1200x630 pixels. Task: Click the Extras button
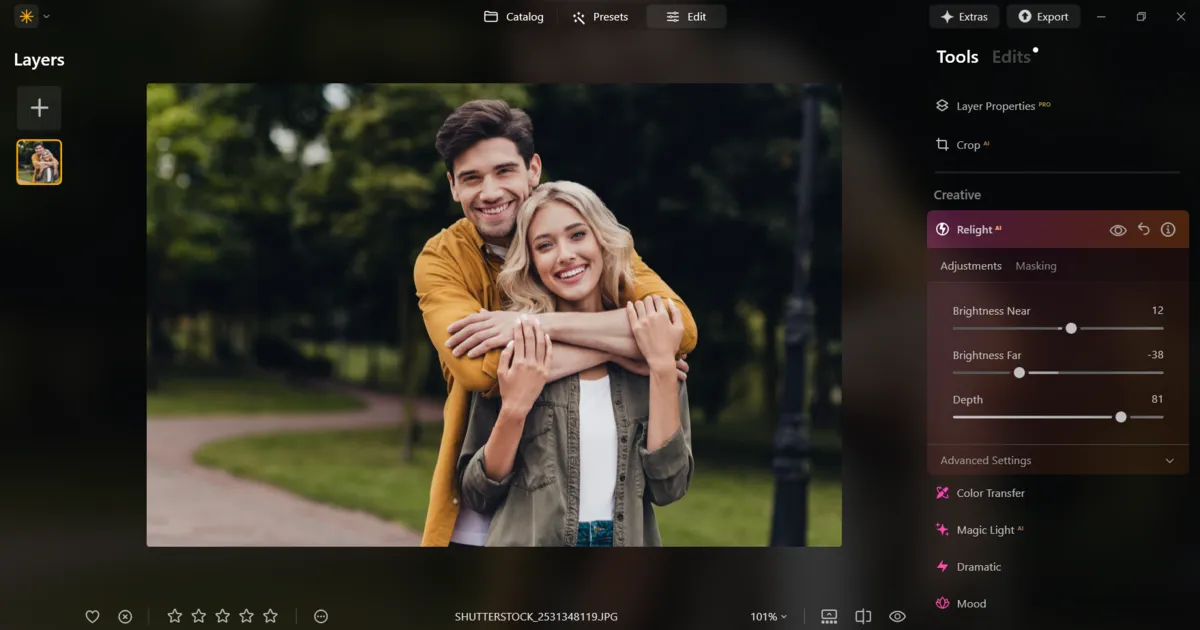(964, 17)
